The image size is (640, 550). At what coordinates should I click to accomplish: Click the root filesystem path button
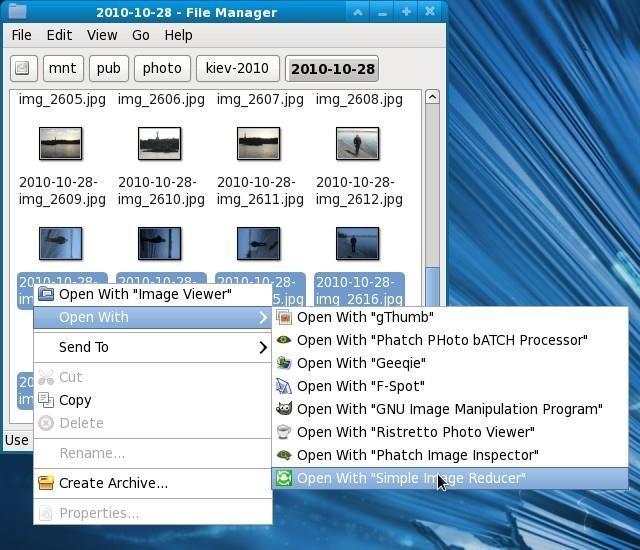(x=22, y=69)
